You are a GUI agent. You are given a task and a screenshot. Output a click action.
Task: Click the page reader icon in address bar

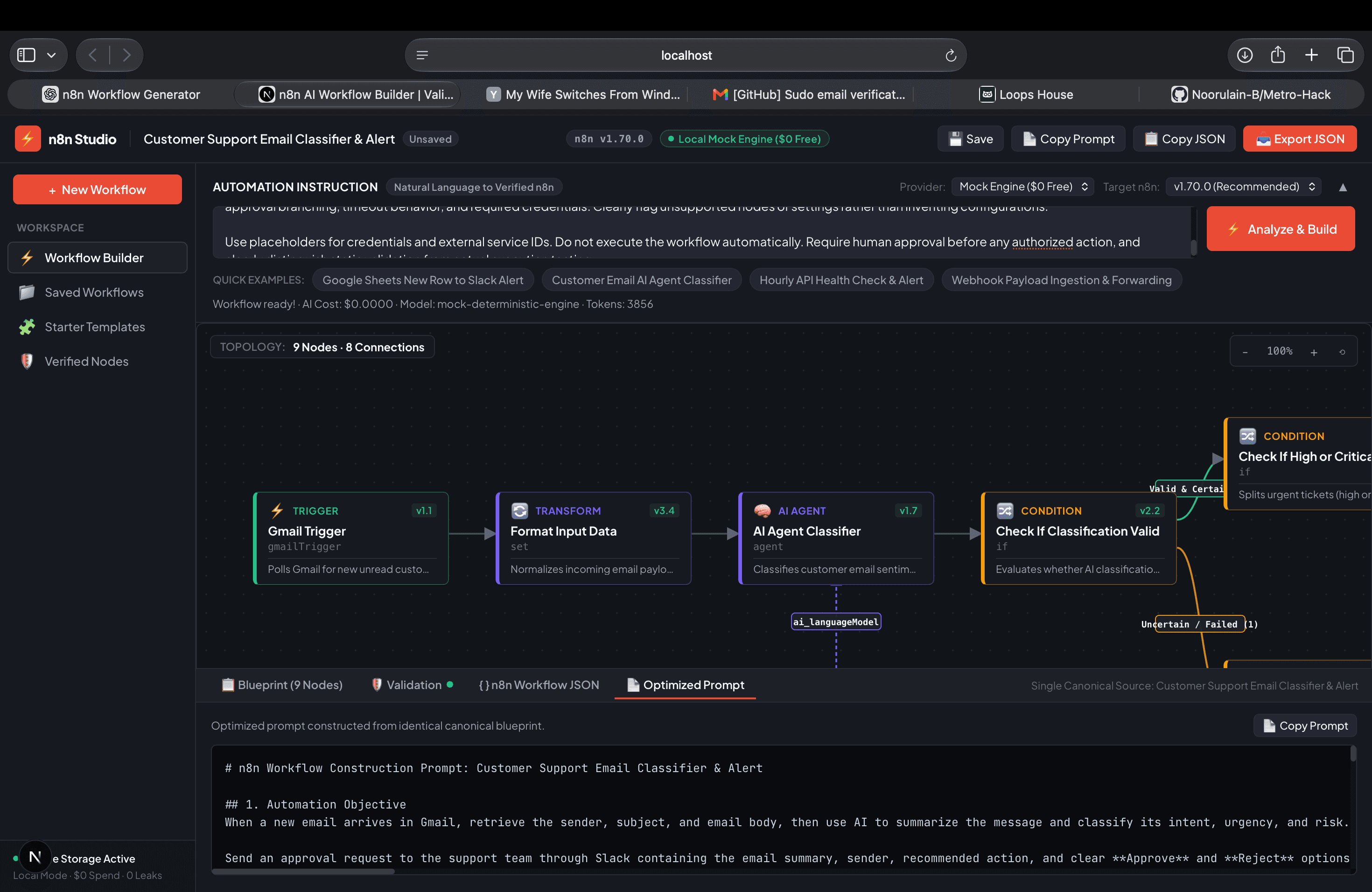[422, 56]
